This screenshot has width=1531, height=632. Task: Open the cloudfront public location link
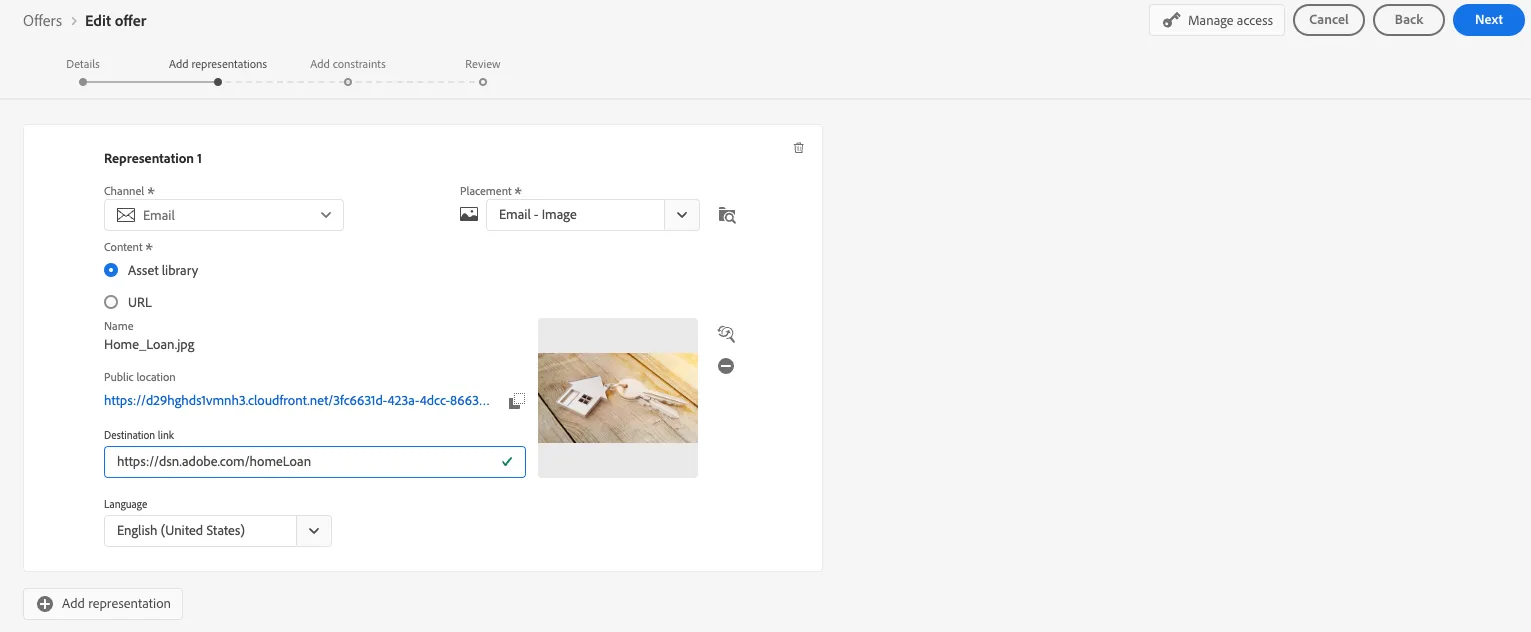coord(297,401)
